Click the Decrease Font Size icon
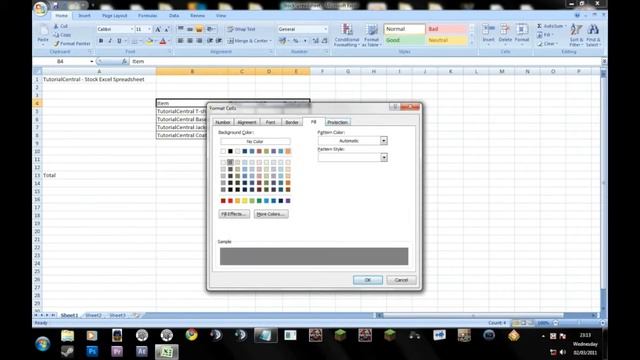Viewport: 640px width, 360px height. point(167,29)
